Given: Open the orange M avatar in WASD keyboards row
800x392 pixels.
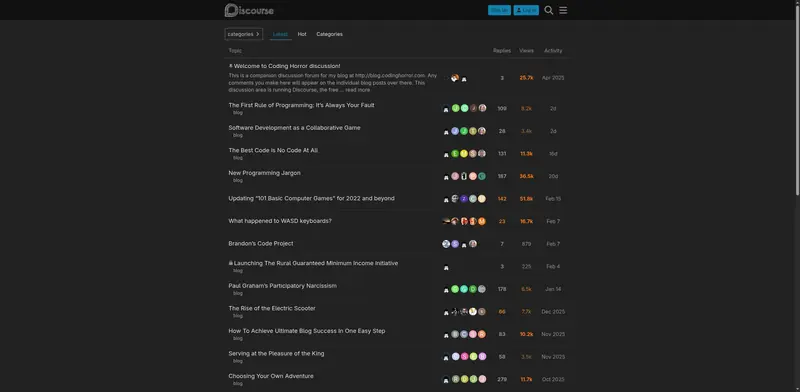Looking at the screenshot, I should click(482, 221).
